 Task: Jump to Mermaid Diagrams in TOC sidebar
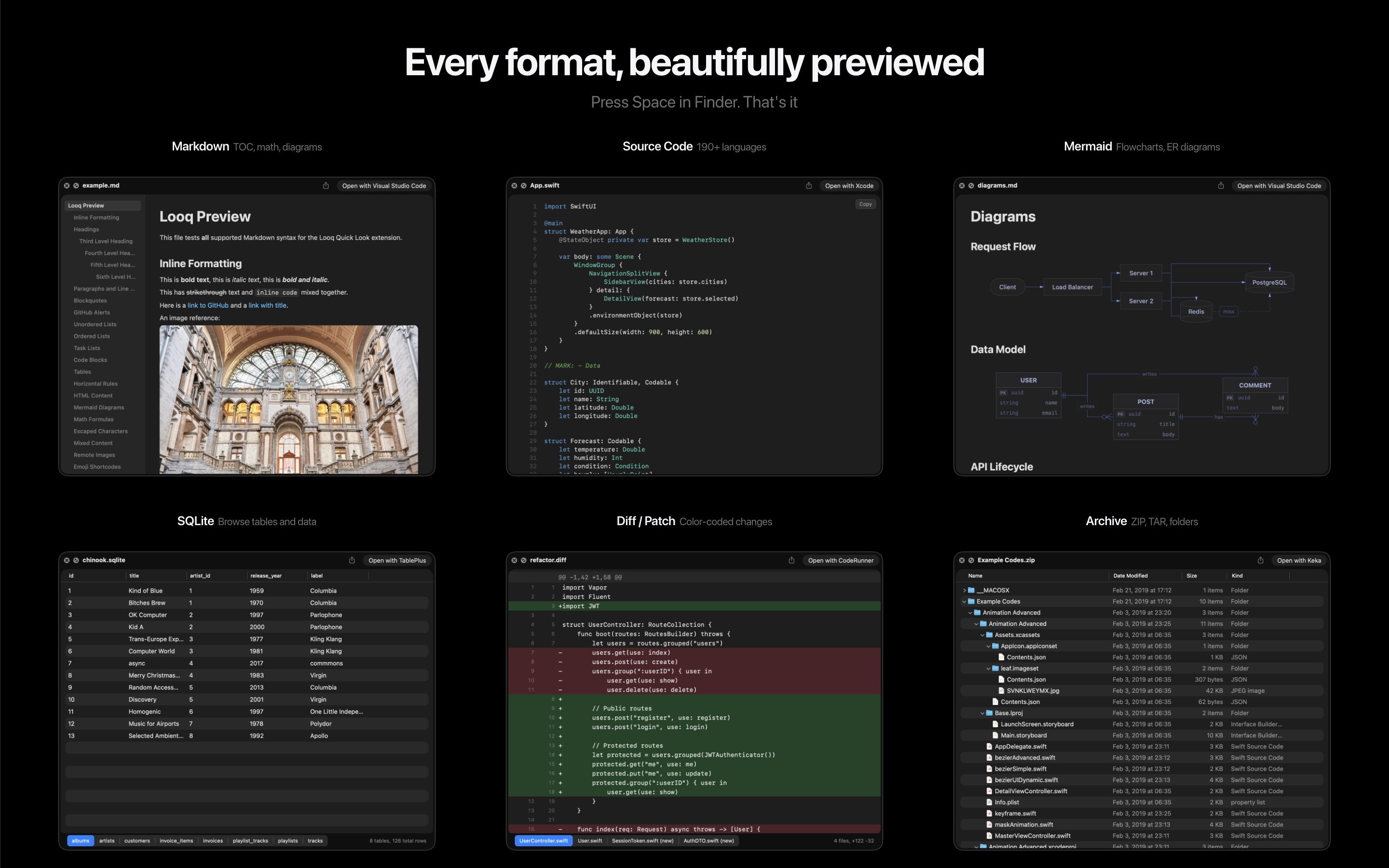[99, 407]
